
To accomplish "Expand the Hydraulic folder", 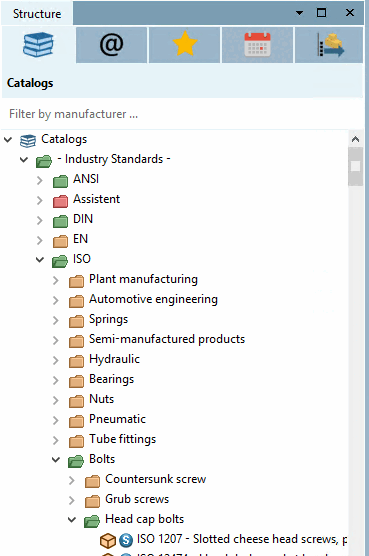I will point(56,360).
